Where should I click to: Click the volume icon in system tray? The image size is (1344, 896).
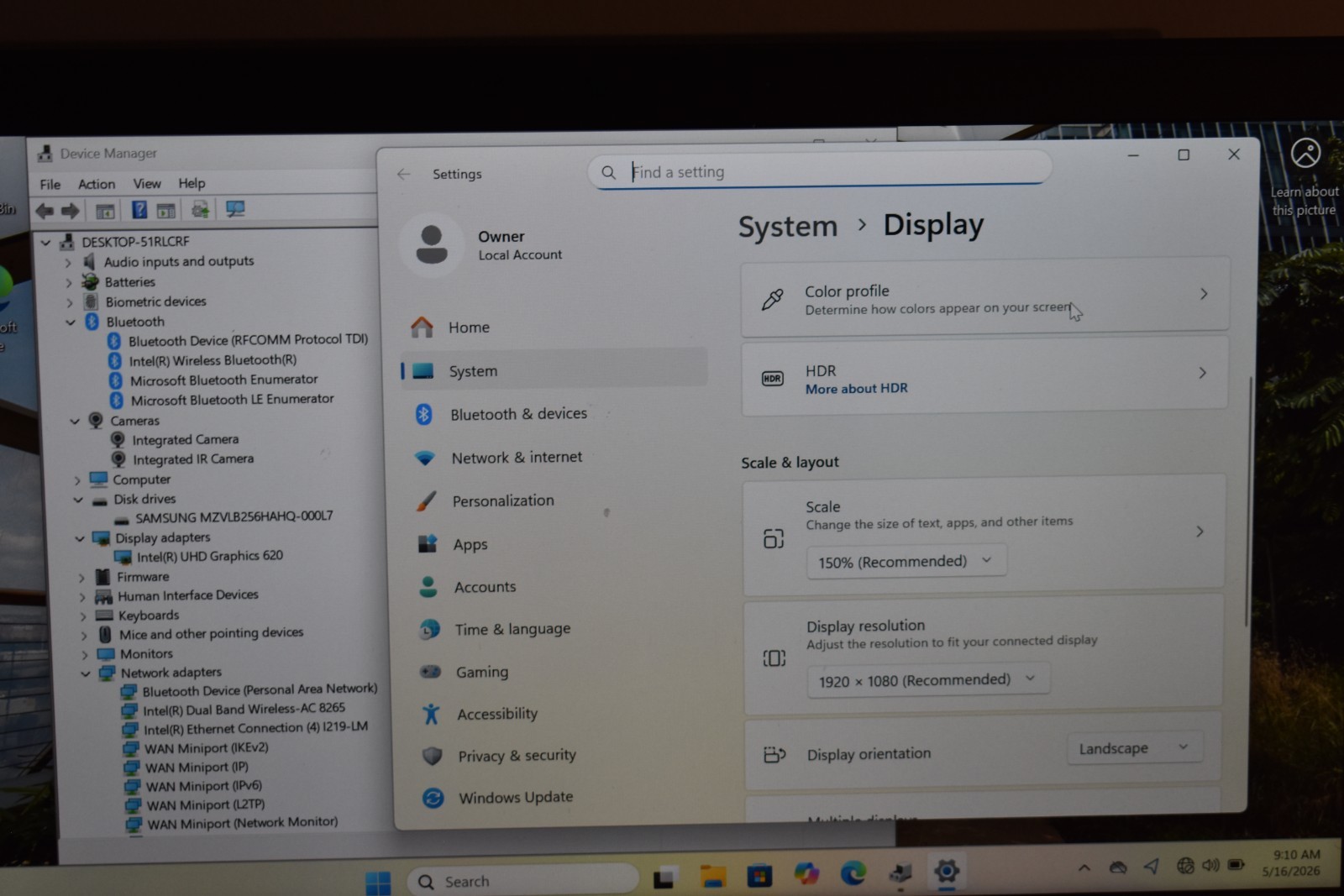pos(1210,865)
